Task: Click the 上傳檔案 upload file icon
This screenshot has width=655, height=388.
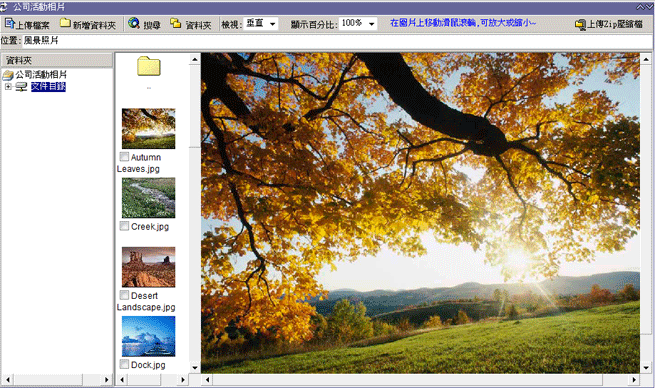Action: 10,23
